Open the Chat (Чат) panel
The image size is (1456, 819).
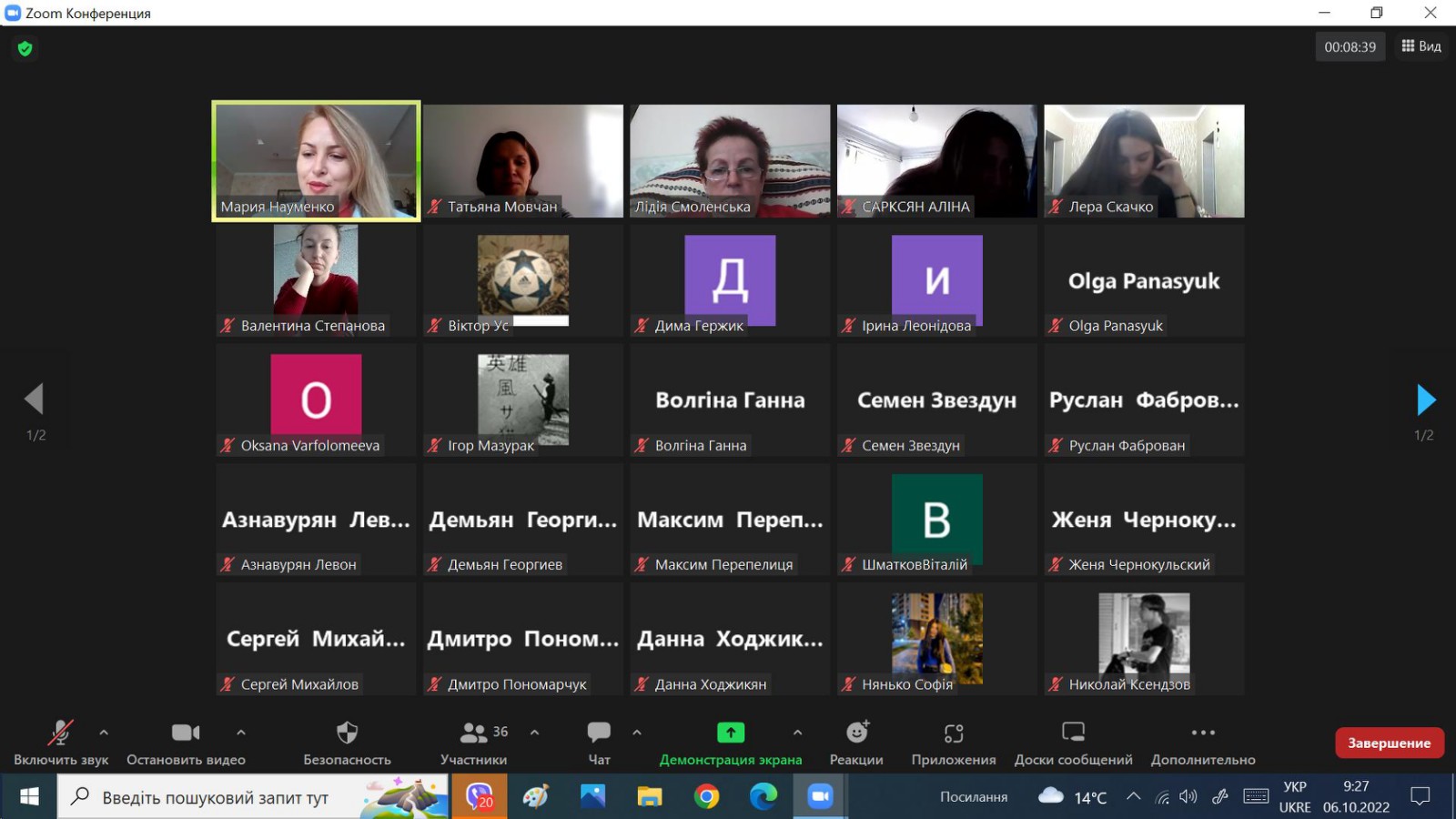[x=599, y=733]
